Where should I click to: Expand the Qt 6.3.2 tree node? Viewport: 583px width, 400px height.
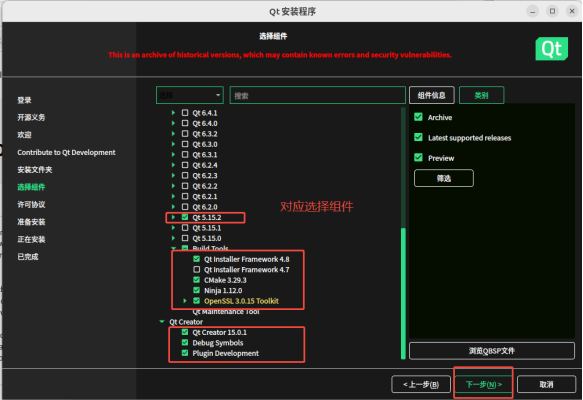pyautogui.click(x=173, y=133)
